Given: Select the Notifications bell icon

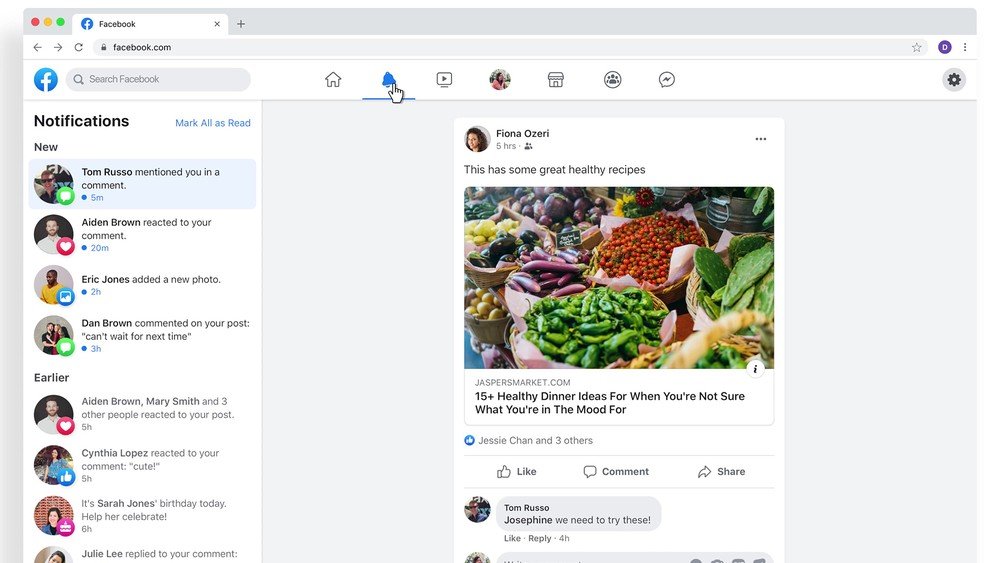Looking at the screenshot, I should point(388,80).
